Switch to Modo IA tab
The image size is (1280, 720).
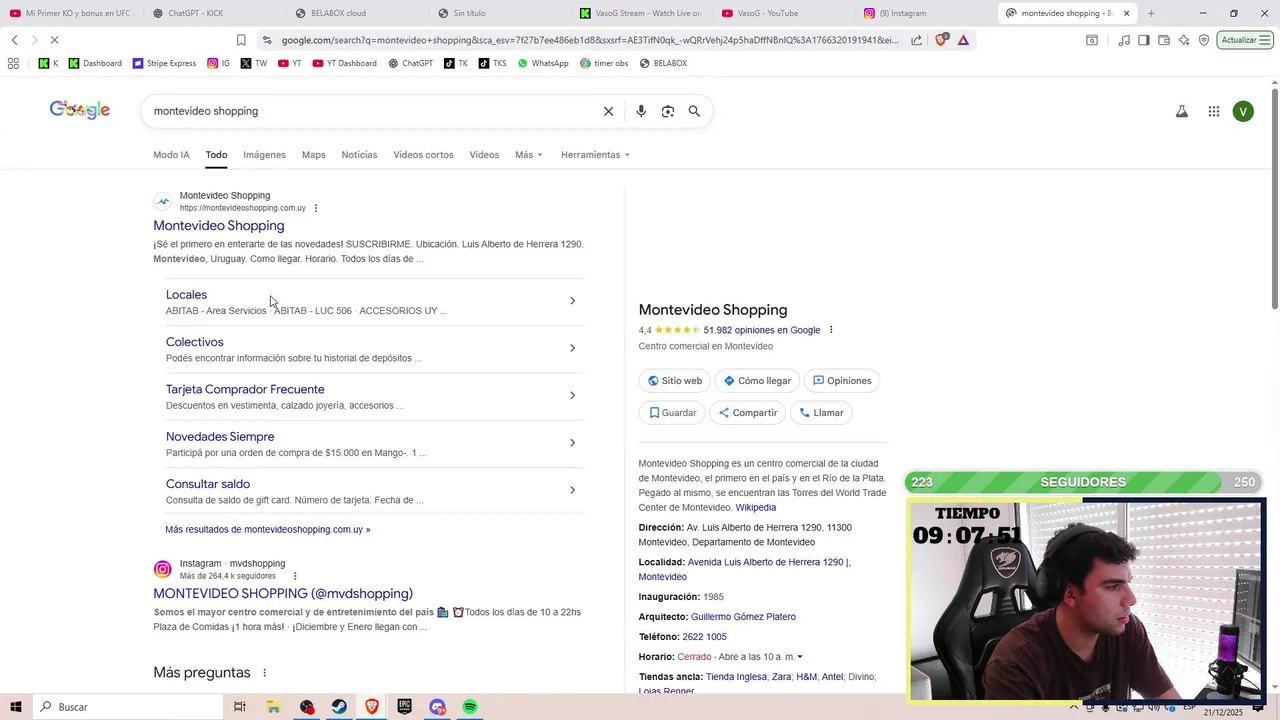click(171, 155)
